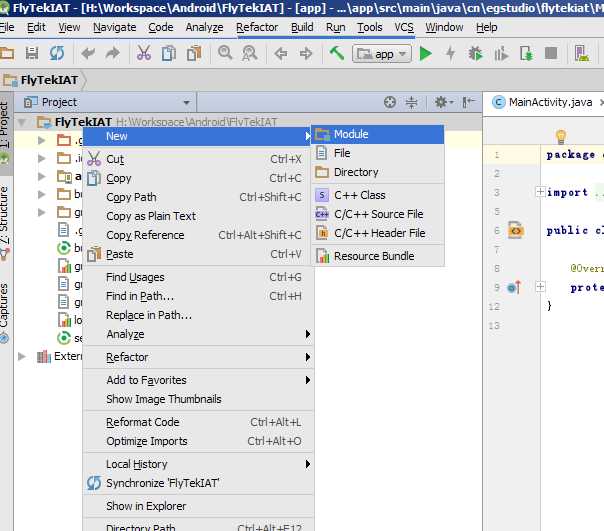Click Show in Explorer menu entry

tap(199, 506)
